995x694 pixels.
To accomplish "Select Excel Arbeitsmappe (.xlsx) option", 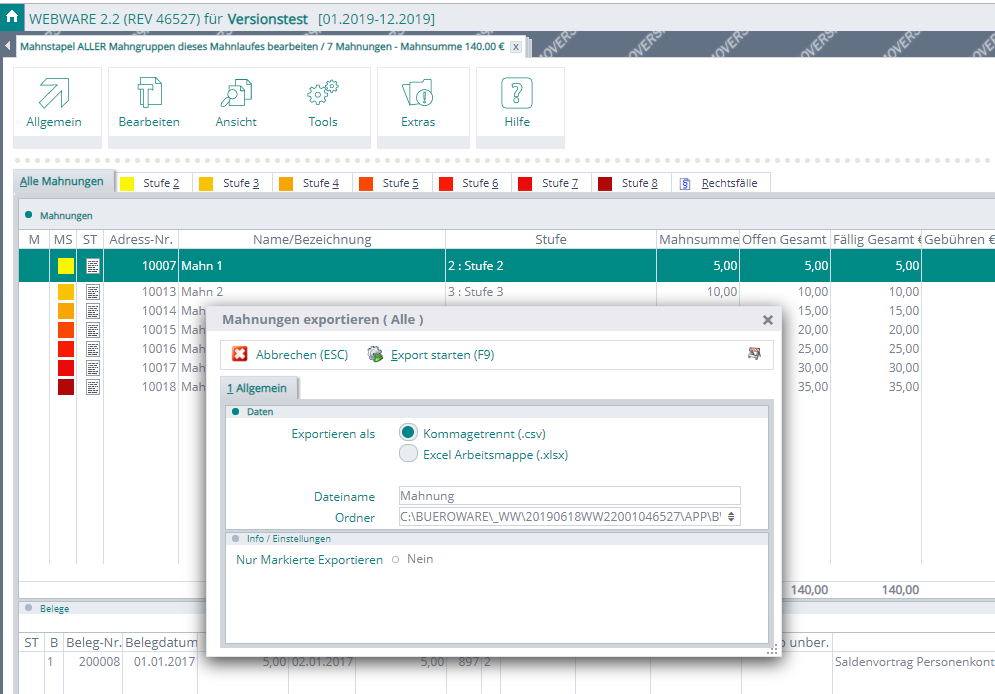I will coord(408,454).
